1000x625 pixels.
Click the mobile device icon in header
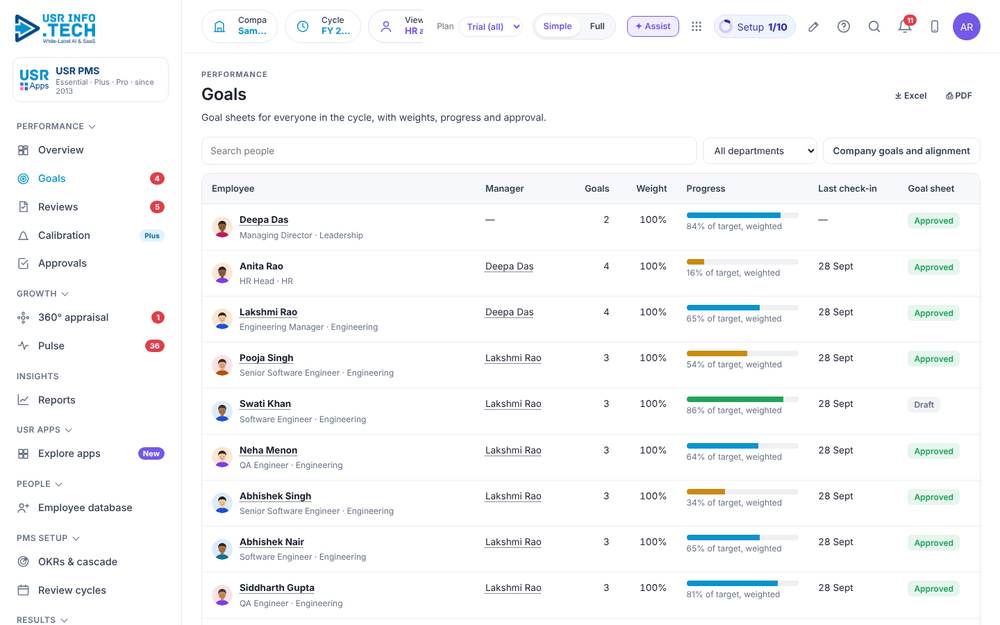(934, 26)
